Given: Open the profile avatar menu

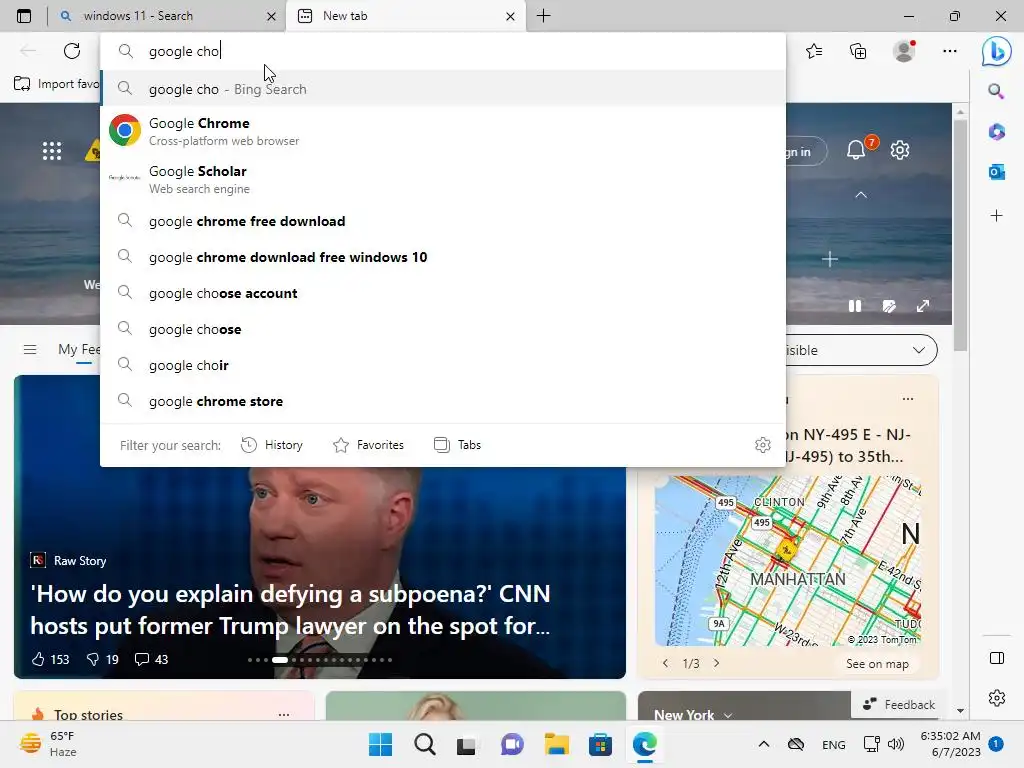Looking at the screenshot, I should [x=904, y=51].
